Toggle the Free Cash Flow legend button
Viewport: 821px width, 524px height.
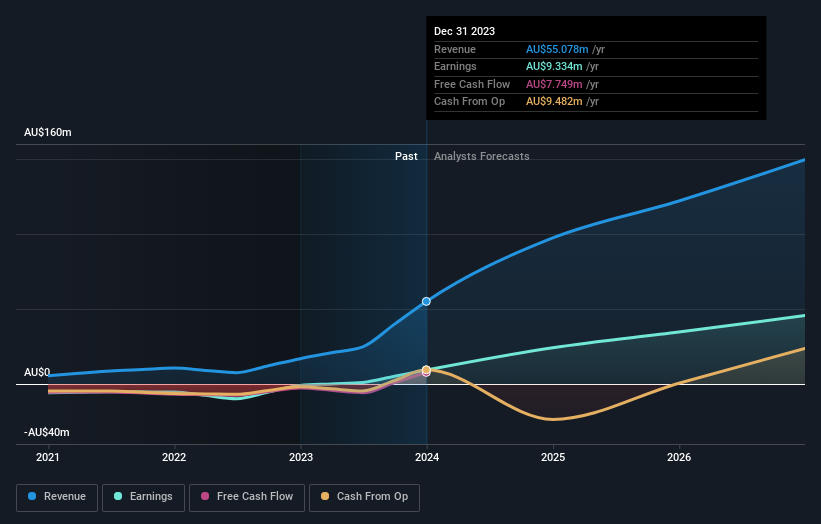pos(247,497)
